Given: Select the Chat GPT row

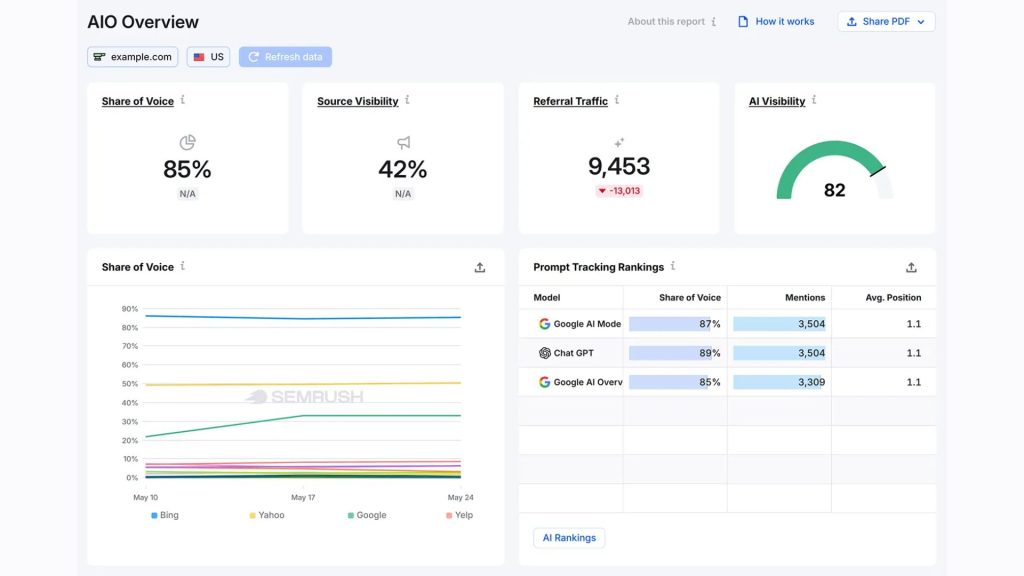Looking at the screenshot, I should pos(728,353).
